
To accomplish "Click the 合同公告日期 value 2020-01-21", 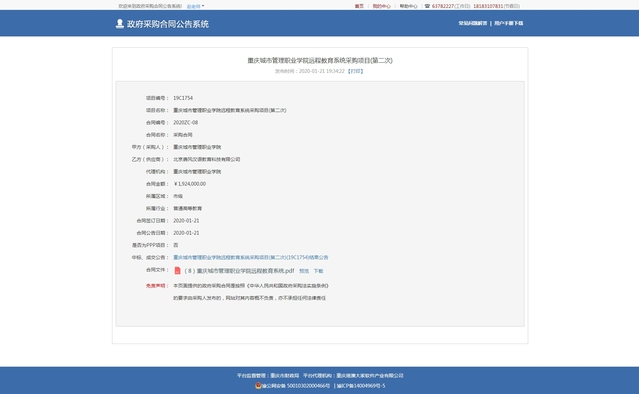I will point(186,233).
